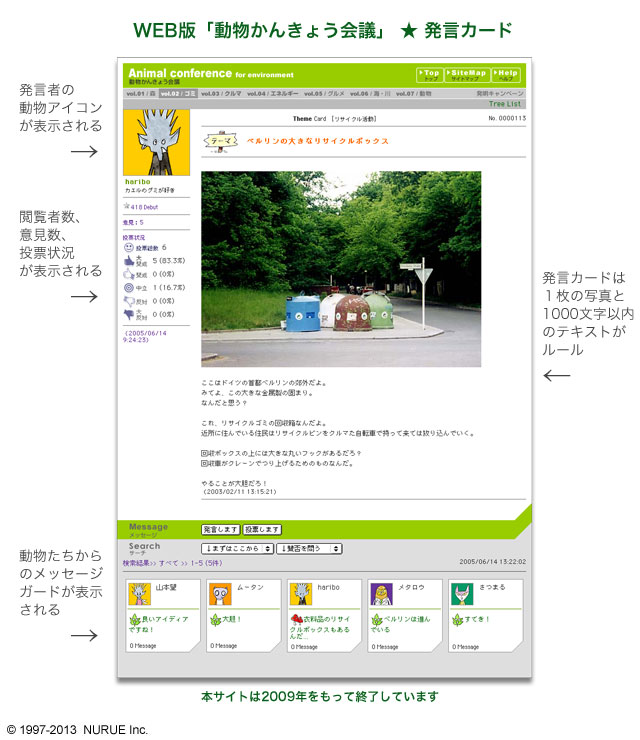This screenshot has width=640, height=740.
Task: Click the haribo username under the avatar
Action: [x=137, y=182]
